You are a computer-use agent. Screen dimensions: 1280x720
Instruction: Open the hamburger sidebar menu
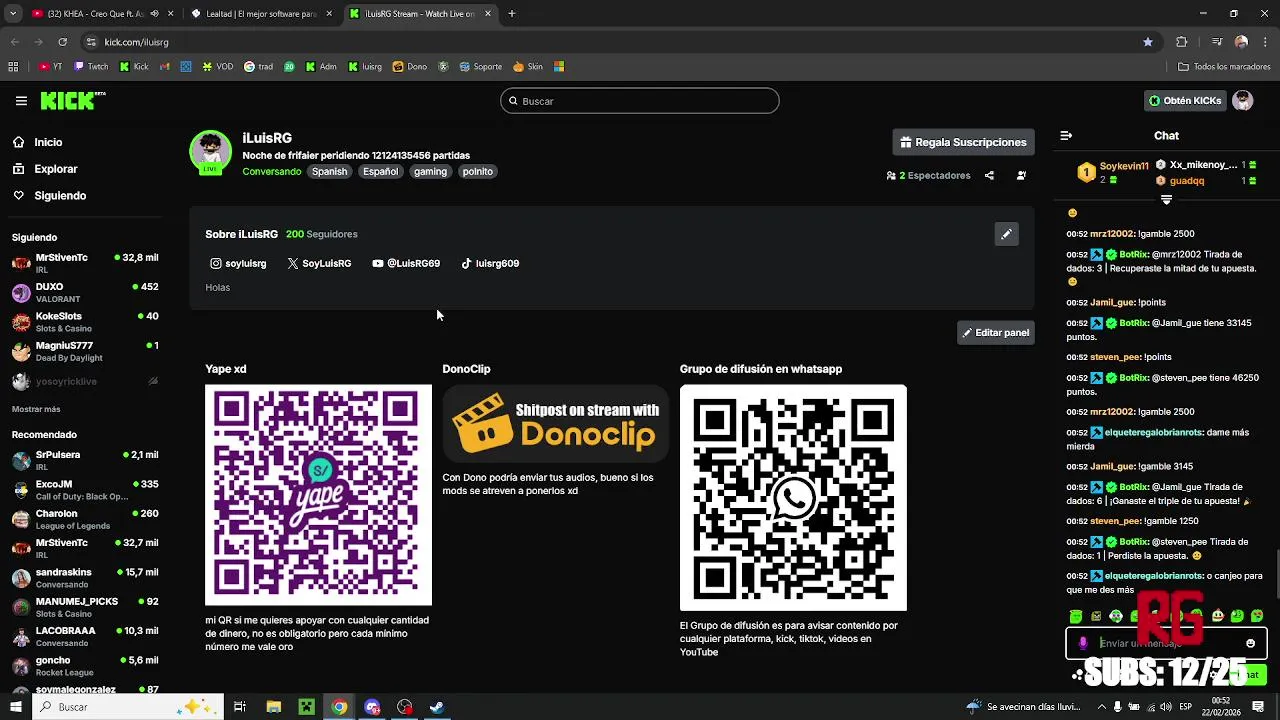pos(21,101)
